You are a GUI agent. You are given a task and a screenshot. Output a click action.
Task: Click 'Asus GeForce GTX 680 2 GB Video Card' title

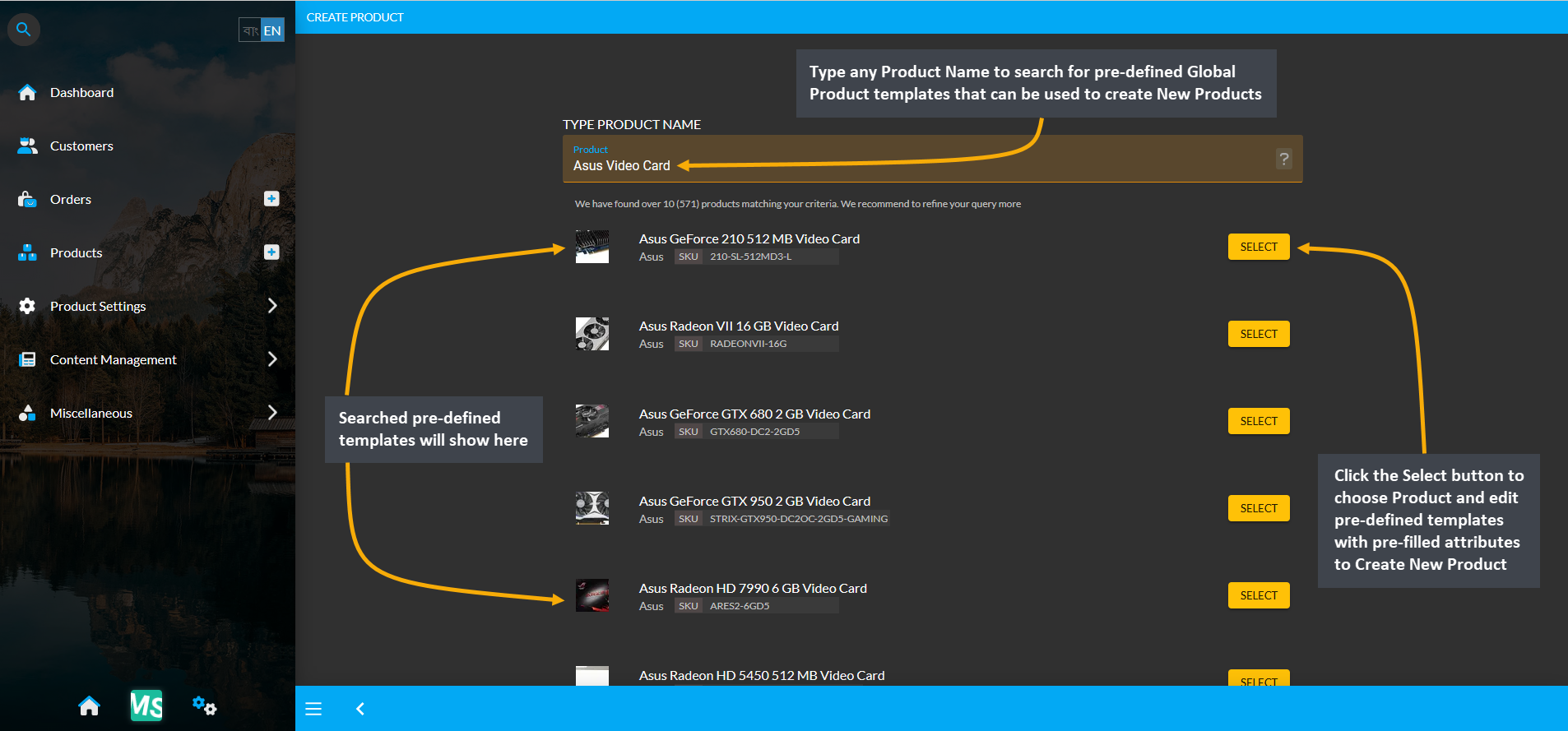click(754, 414)
